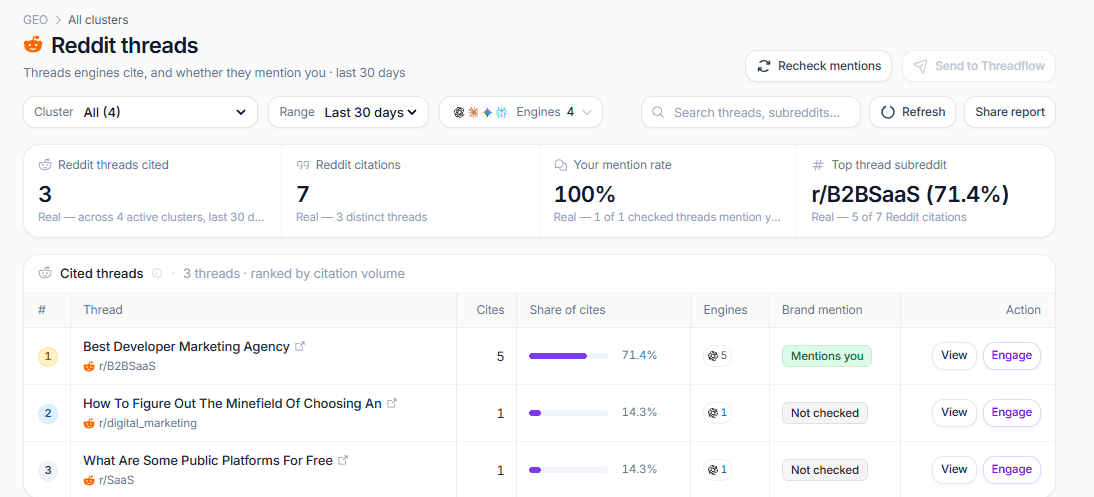This screenshot has width=1094, height=497.
Task: Click Not checked badge in r/SaaS row
Action: tap(825, 470)
